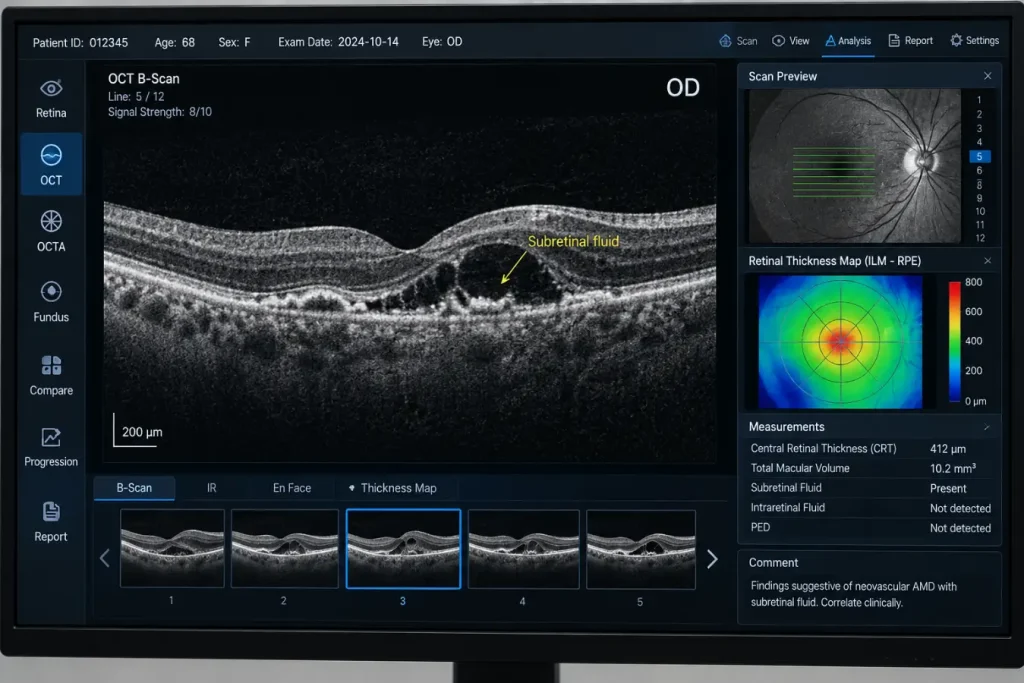The height and width of the screenshot is (683, 1024).
Task: Select B-scan thumbnail 1
Action: click(x=172, y=548)
